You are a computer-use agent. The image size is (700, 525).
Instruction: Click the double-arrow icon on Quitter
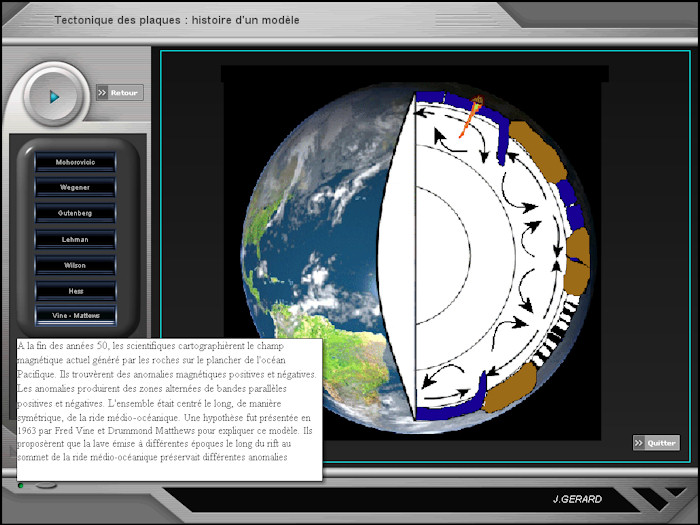(x=639, y=443)
